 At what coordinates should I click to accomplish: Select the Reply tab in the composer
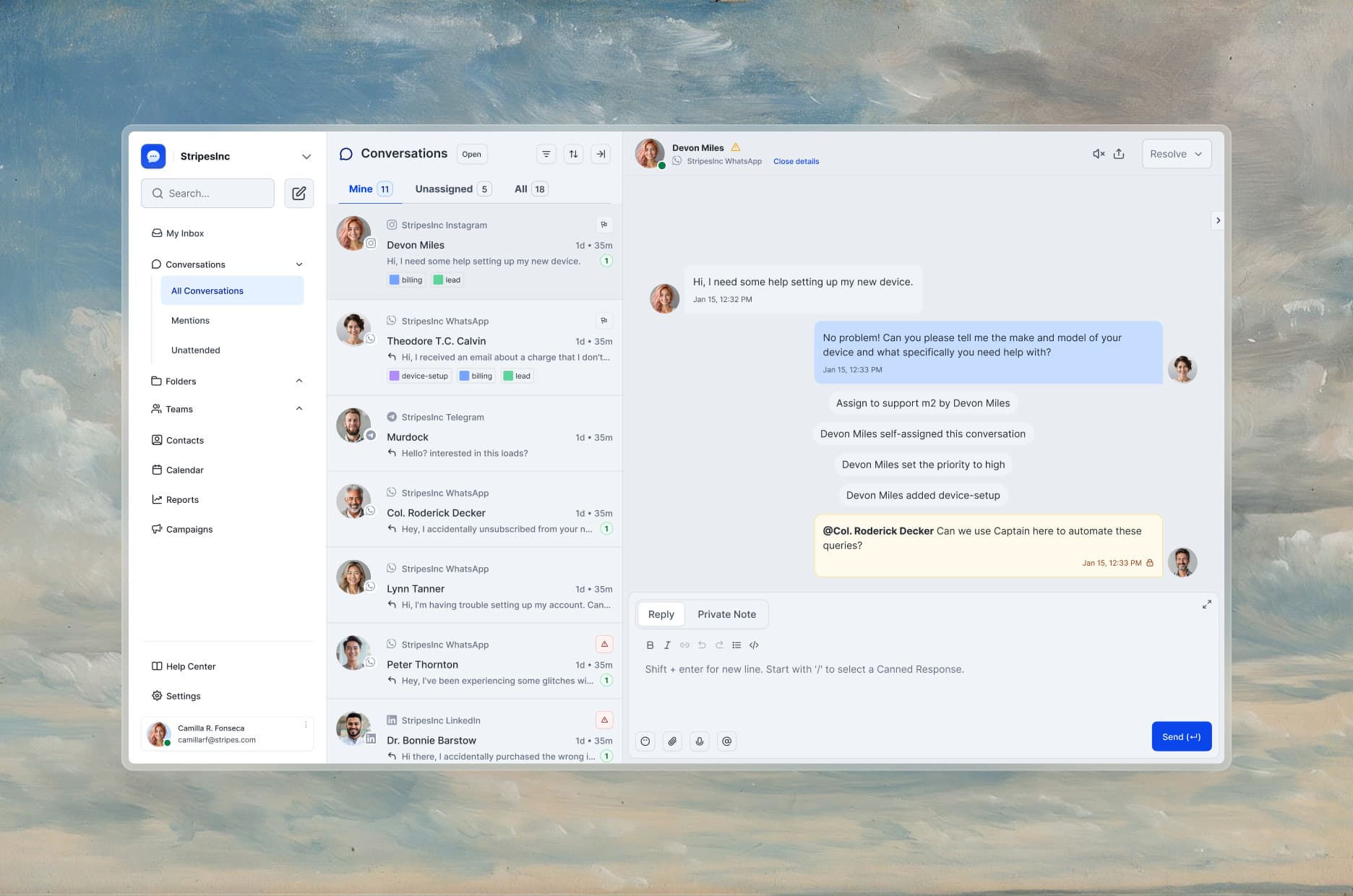coord(661,614)
